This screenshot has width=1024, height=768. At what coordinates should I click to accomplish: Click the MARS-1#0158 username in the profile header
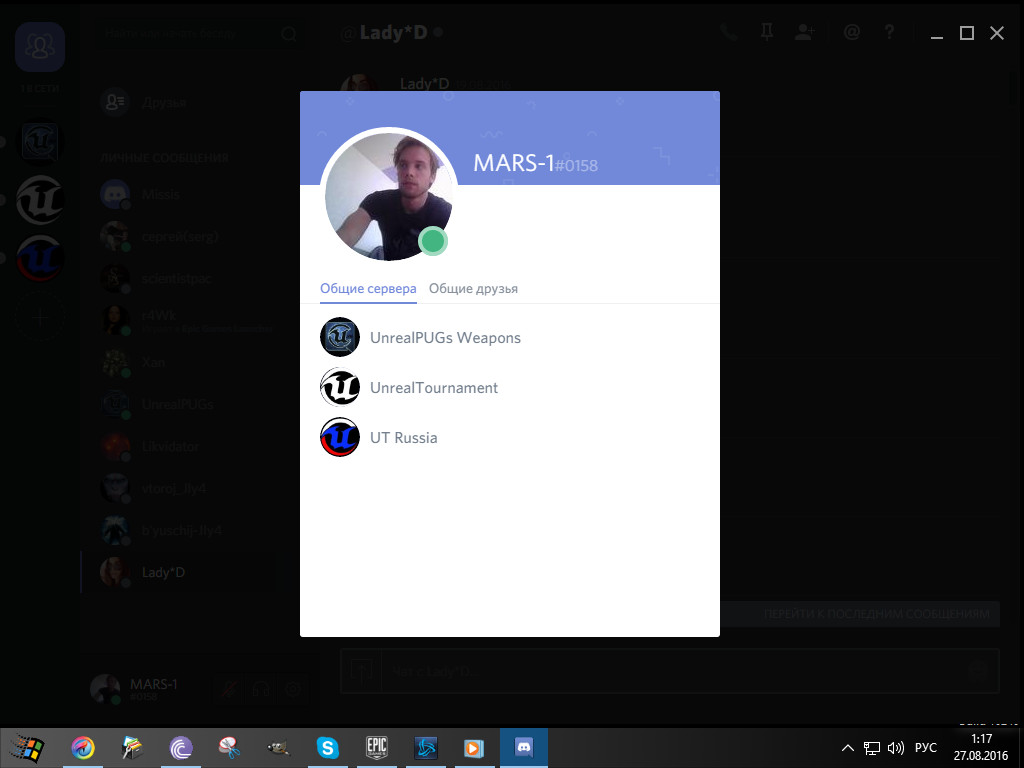[x=535, y=163]
